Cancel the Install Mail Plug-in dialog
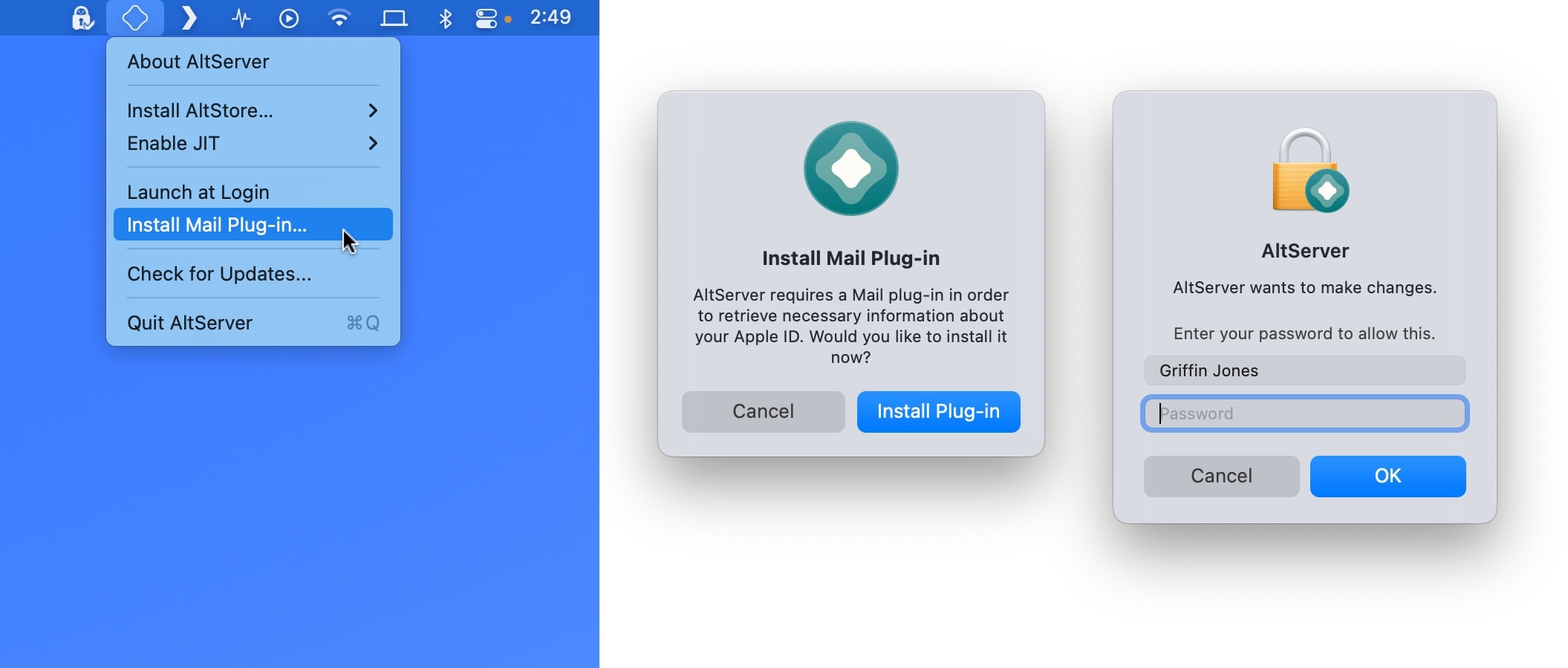Viewport: 1568px width, 668px height. (x=763, y=411)
